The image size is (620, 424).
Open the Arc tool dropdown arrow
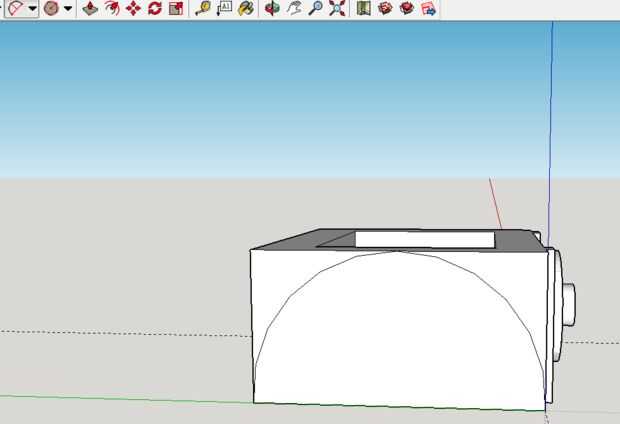(x=32, y=8)
